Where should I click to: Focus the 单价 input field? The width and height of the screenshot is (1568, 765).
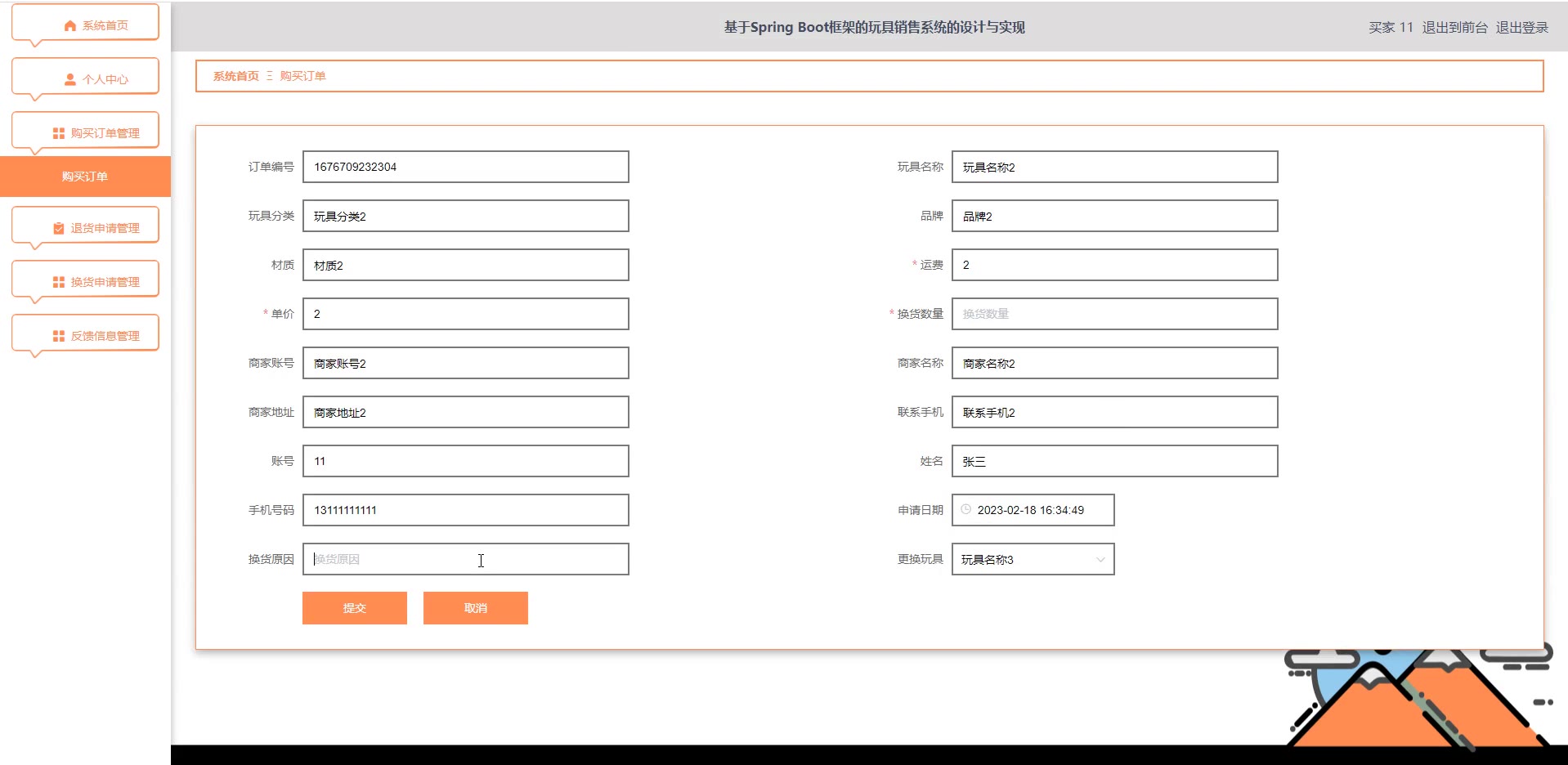click(x=466, y=314)
